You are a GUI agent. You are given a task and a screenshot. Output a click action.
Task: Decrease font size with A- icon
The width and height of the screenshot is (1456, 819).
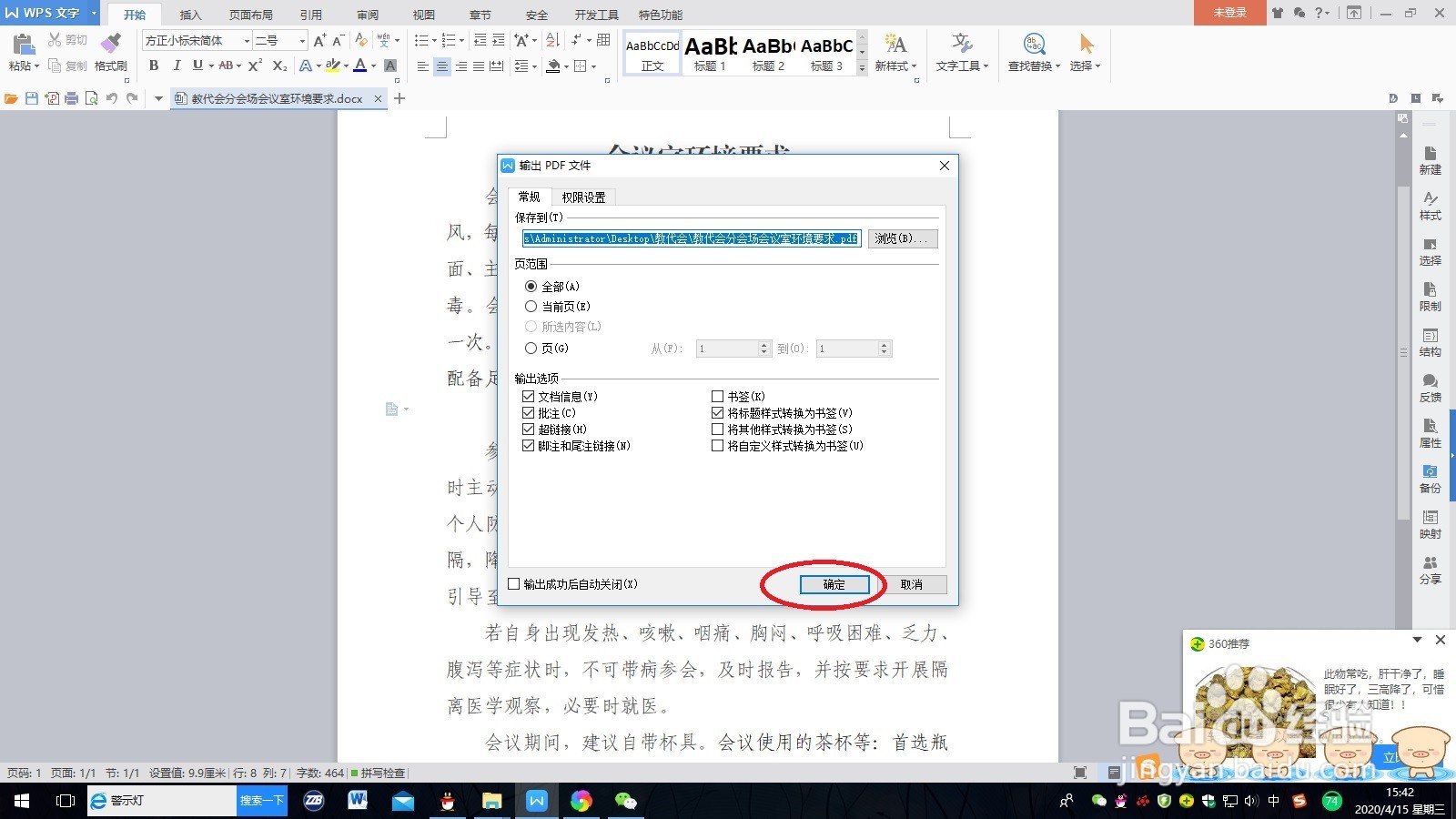click(338, 40)
